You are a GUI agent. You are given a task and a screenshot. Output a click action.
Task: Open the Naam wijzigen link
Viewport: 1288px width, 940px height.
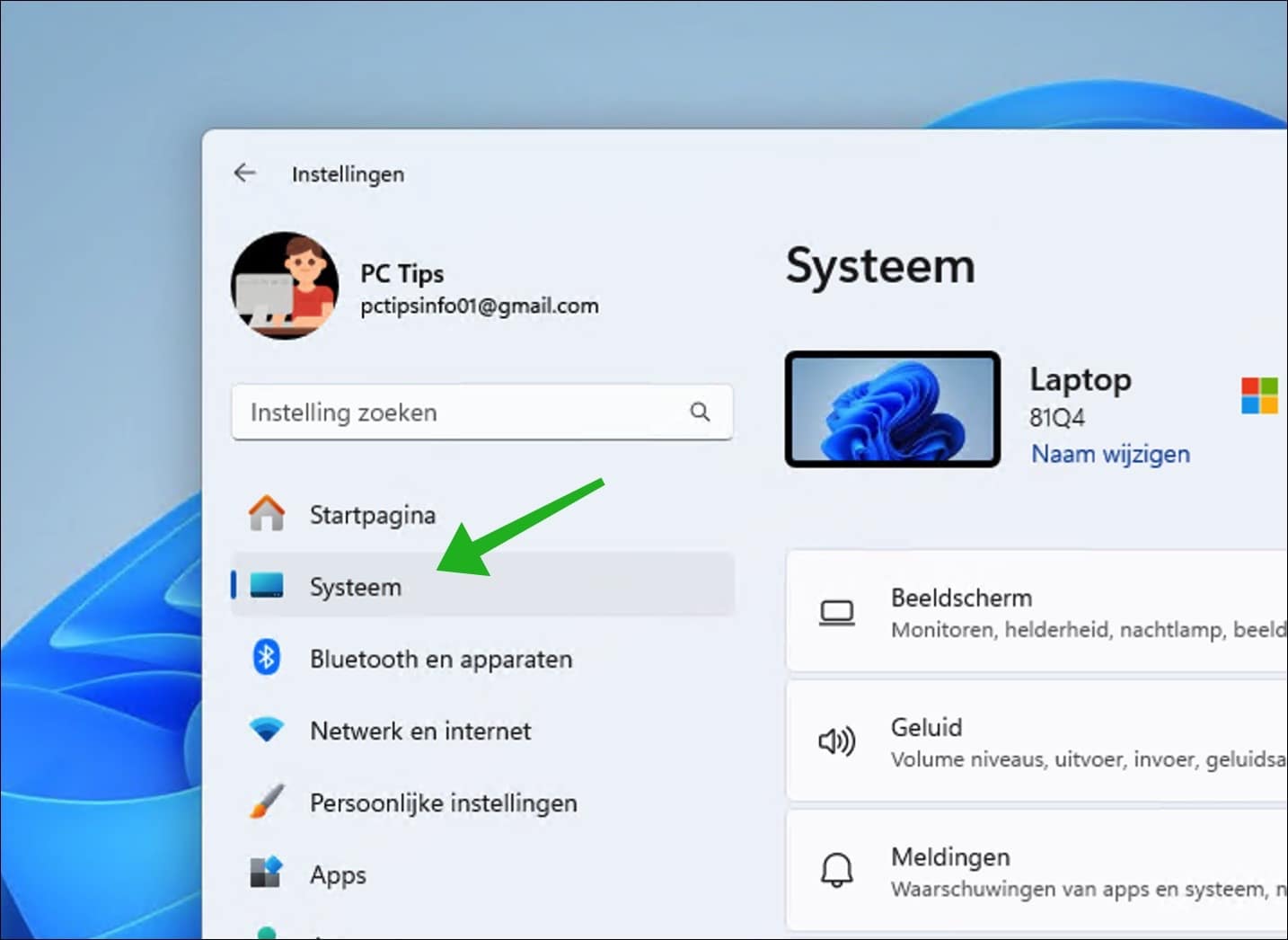1110,454
